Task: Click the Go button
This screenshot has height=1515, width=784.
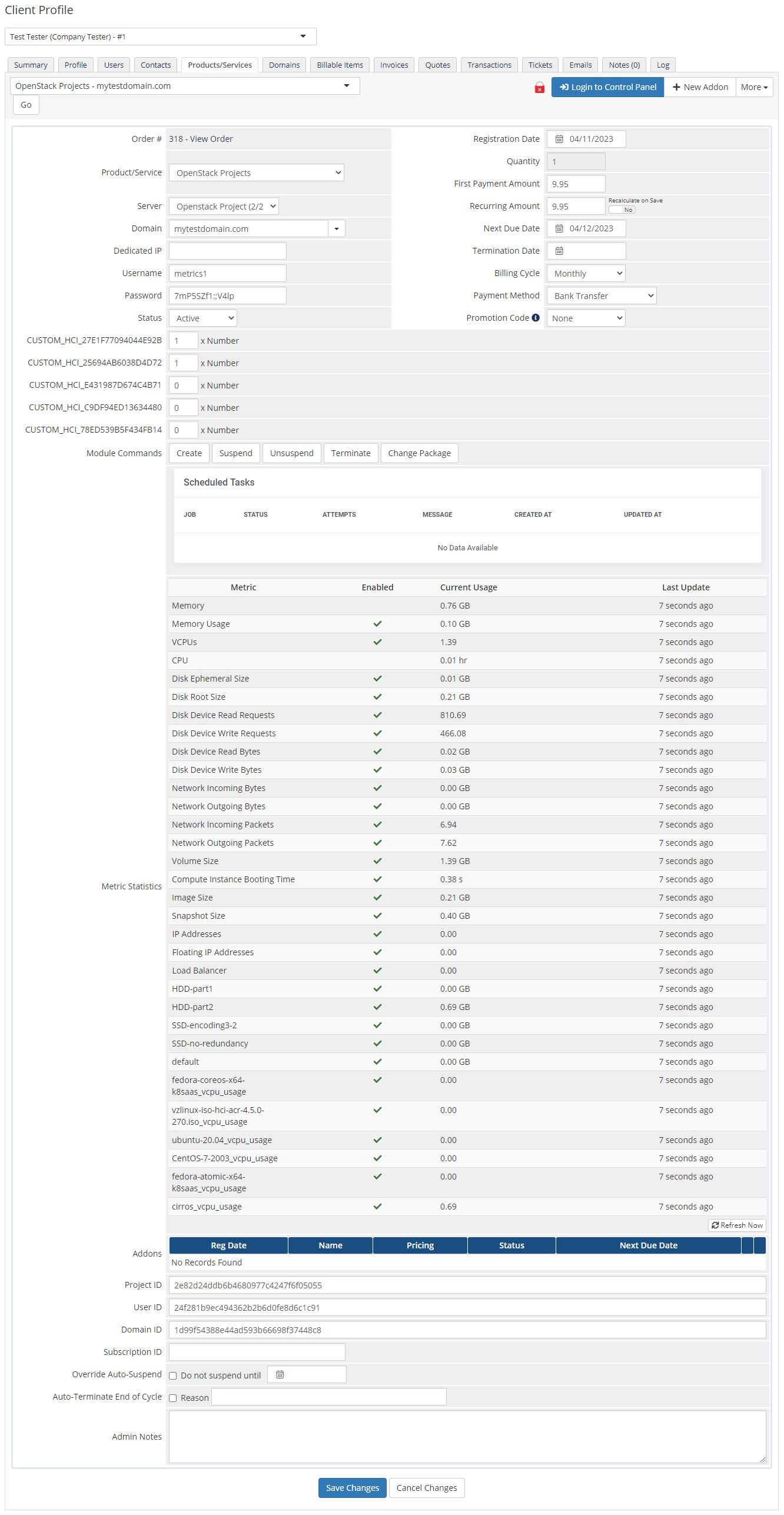Action: pos(26,105)
